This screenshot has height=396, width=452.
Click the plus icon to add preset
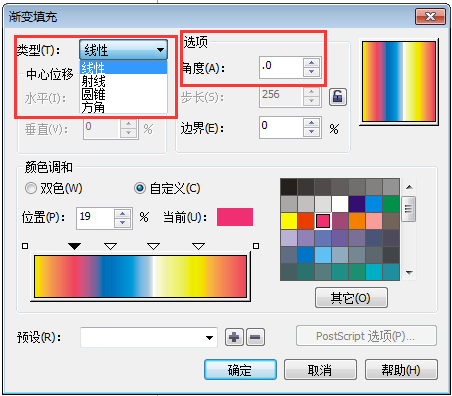point(234,337)
